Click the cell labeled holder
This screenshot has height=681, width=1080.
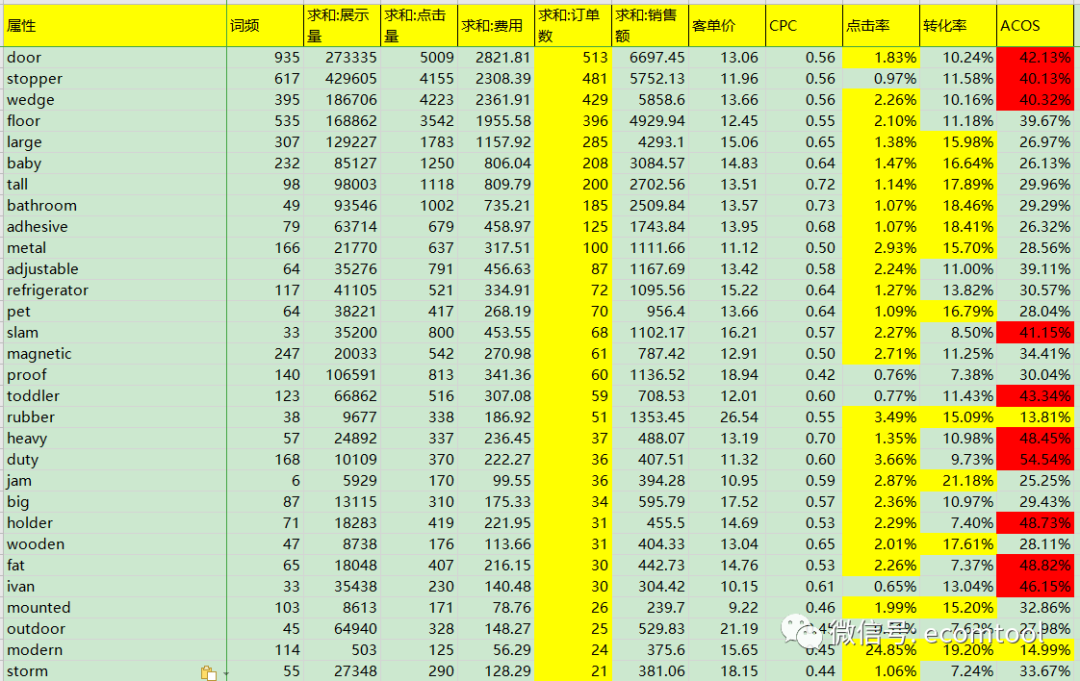point(114,523)
